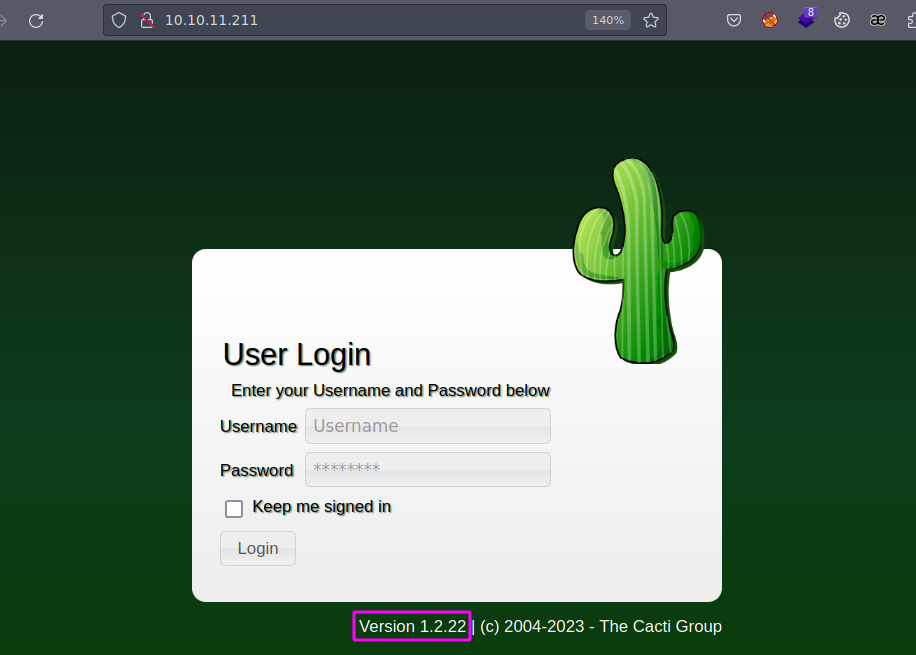
Task: Enable the Keep me signed in checkbox
Action: click(234, 508)
